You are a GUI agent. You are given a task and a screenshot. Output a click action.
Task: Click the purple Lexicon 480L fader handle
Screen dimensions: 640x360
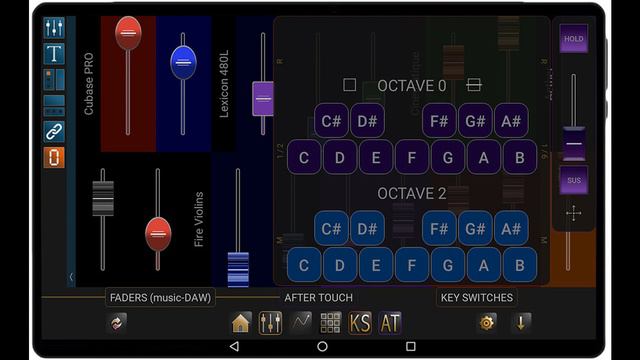(x=263, y=98)
